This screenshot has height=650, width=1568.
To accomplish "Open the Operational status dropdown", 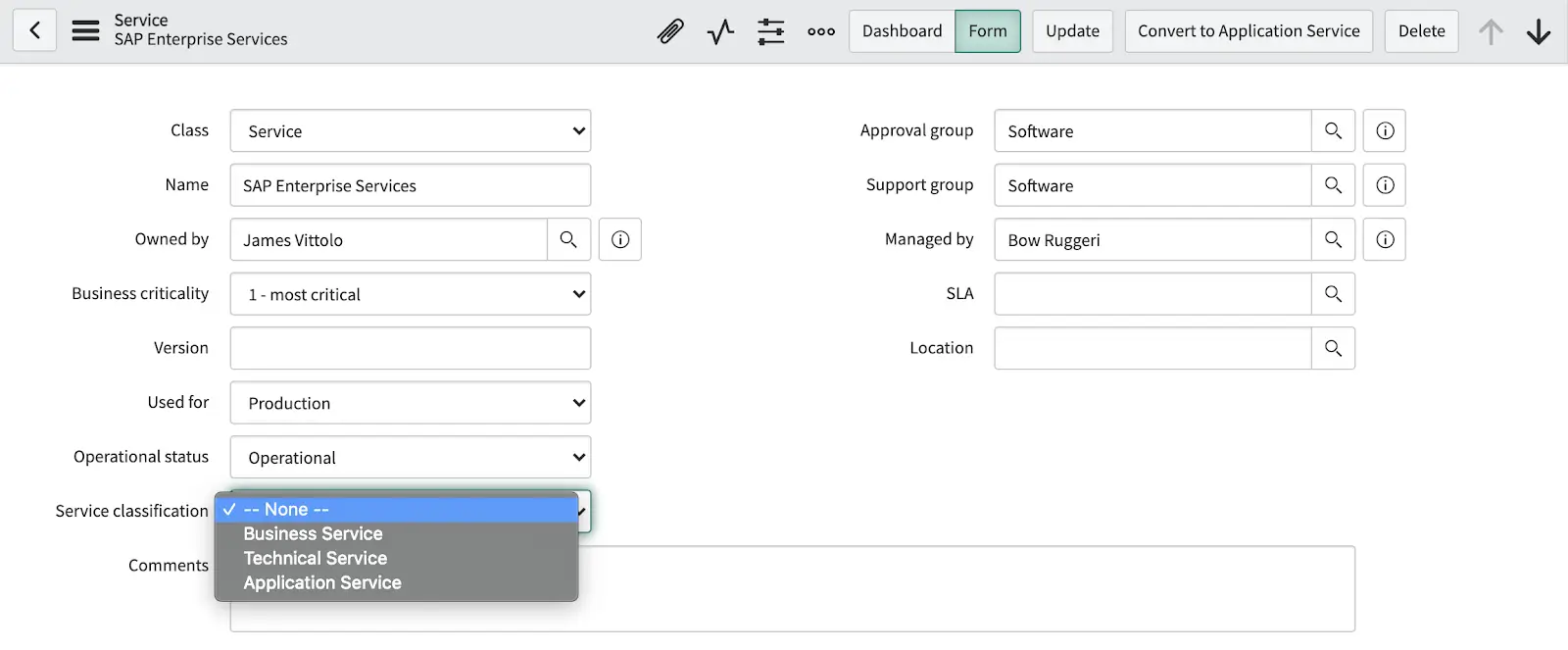I will [x=411, y=457].
